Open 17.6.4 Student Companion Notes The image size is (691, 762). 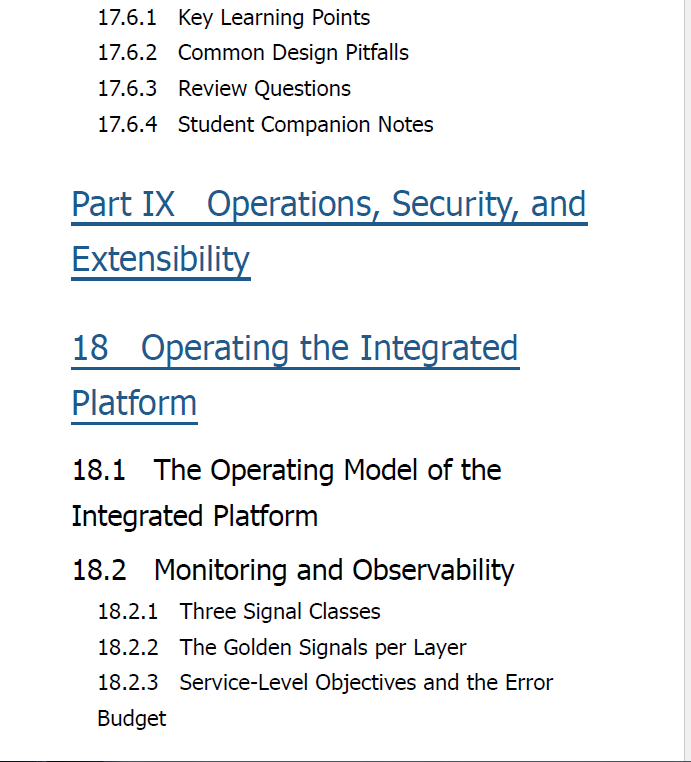tap(265, 124)
